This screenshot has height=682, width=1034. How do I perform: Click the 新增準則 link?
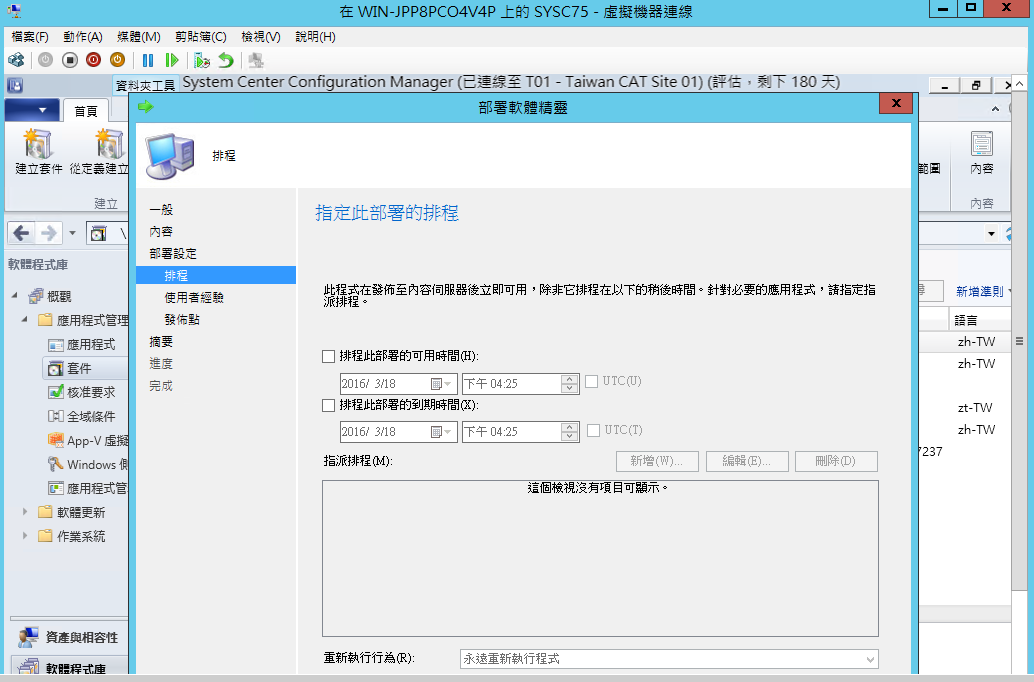980,292
